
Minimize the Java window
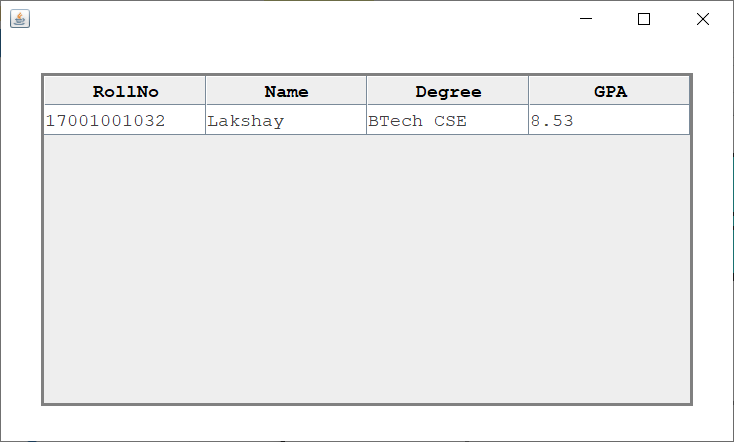pyautogui.click(x=586, y=19)
